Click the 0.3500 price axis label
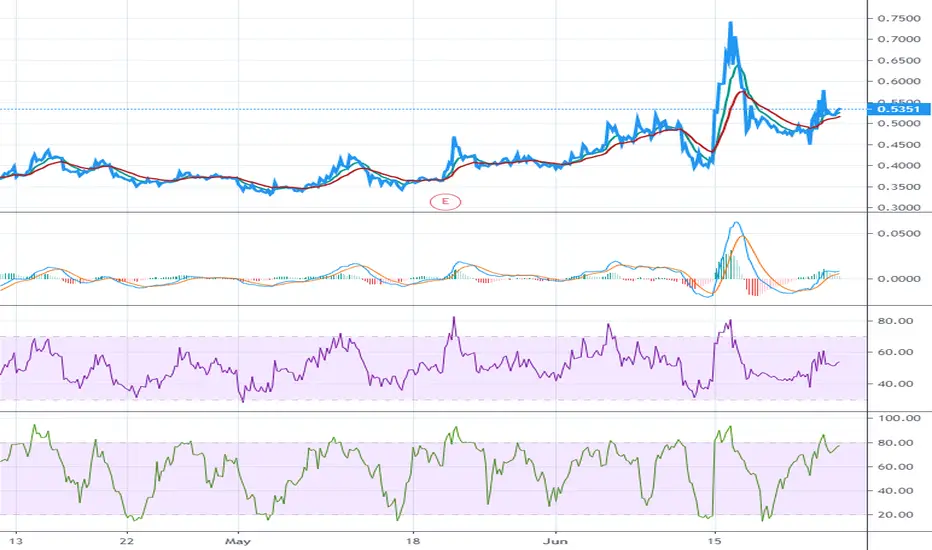 point(899,187)
